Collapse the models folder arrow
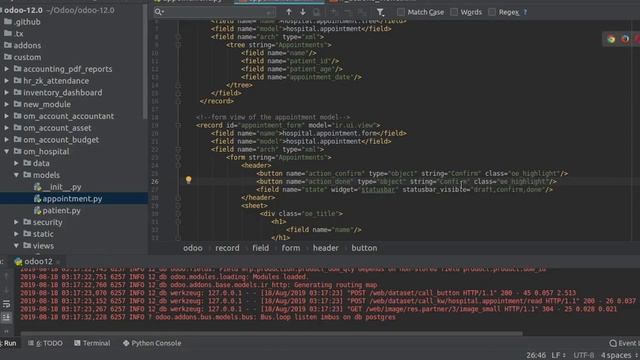Screen dimensions: 640x360 click(x=16, y=175)
